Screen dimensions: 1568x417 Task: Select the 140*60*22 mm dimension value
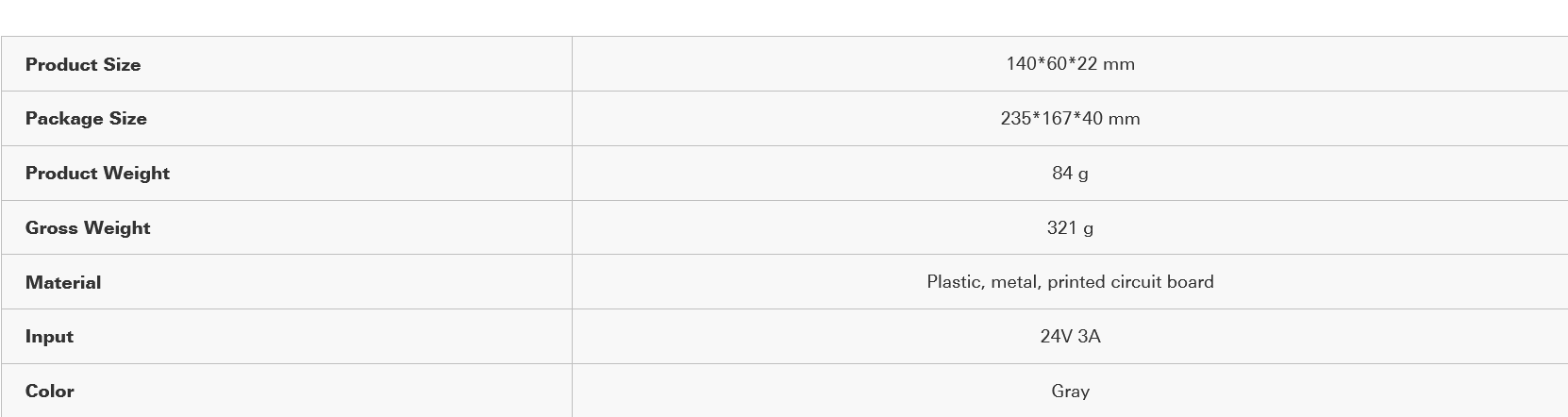(x=1070, y=64)
